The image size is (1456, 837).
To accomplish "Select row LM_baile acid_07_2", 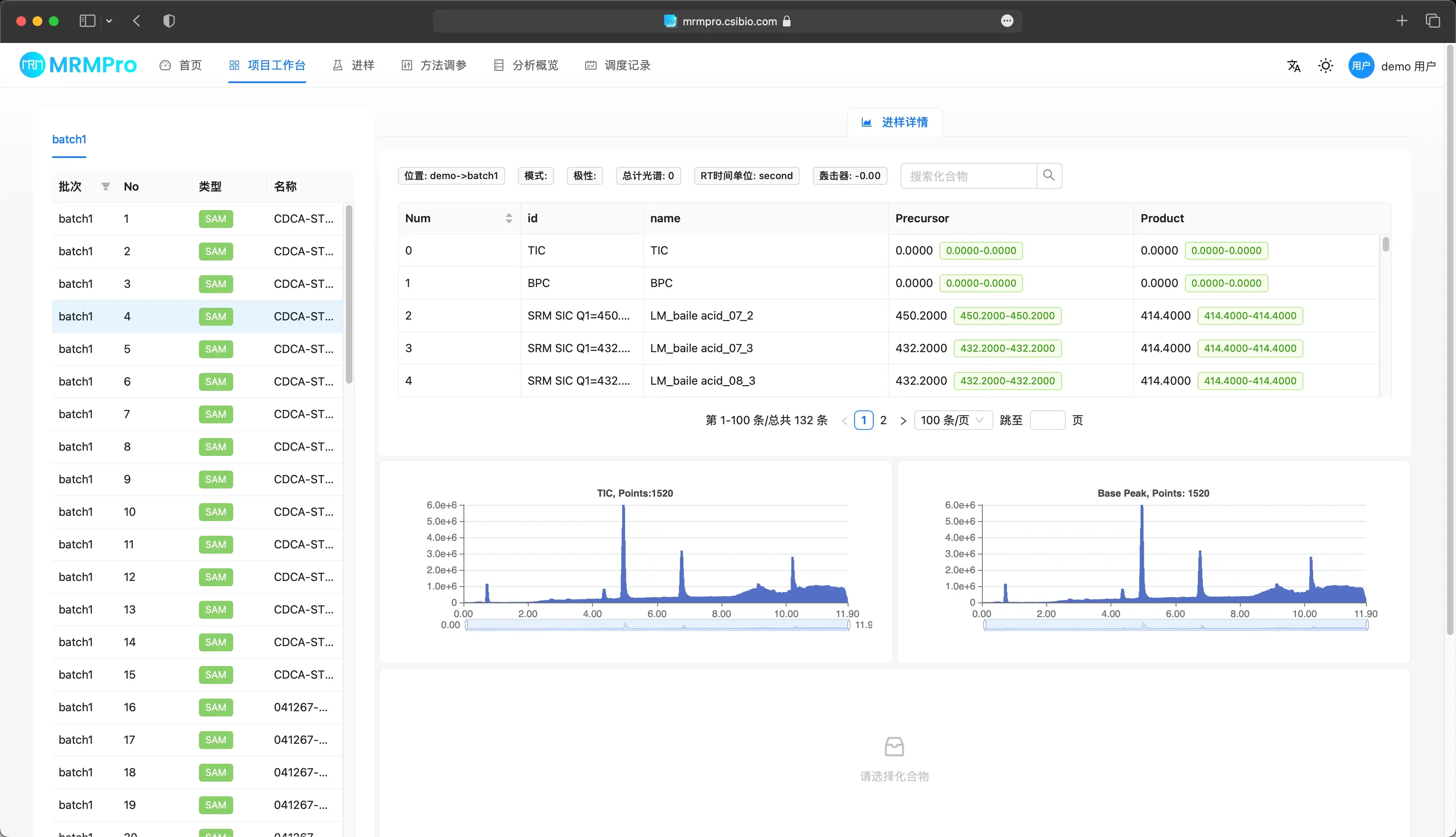I will point(888,316).
